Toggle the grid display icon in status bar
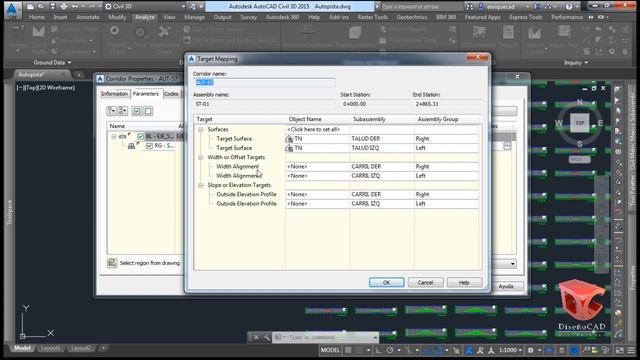This screenshot has height=360, width=640. (x=348, y=350)
